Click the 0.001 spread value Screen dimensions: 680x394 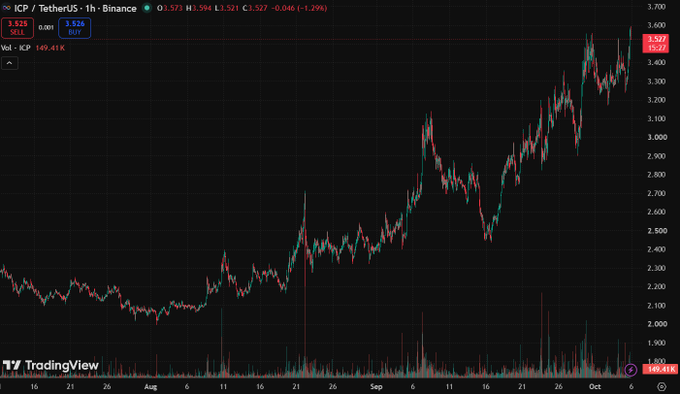pyautogui.click(x=46, y=28)
